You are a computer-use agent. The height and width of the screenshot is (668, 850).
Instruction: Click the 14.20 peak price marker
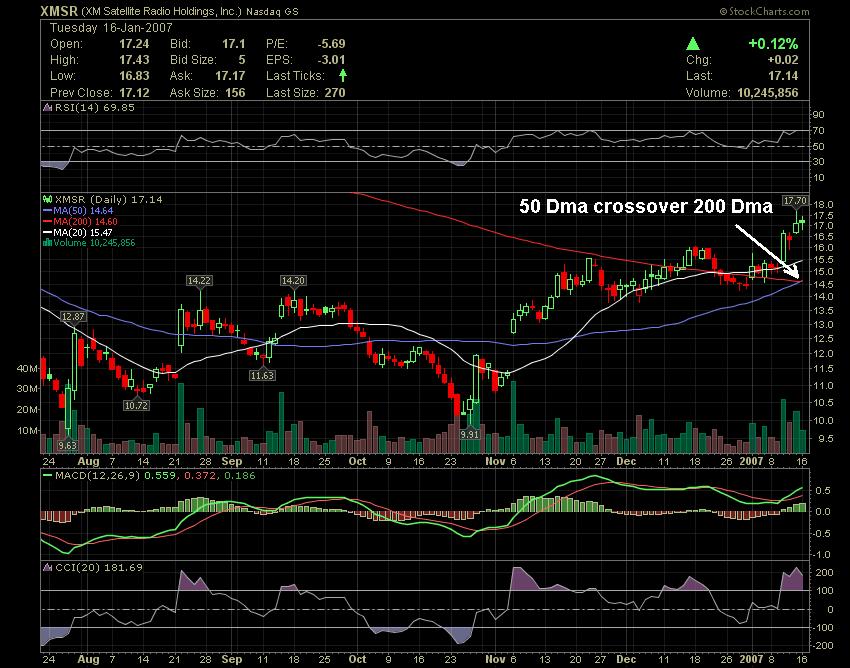293,280
